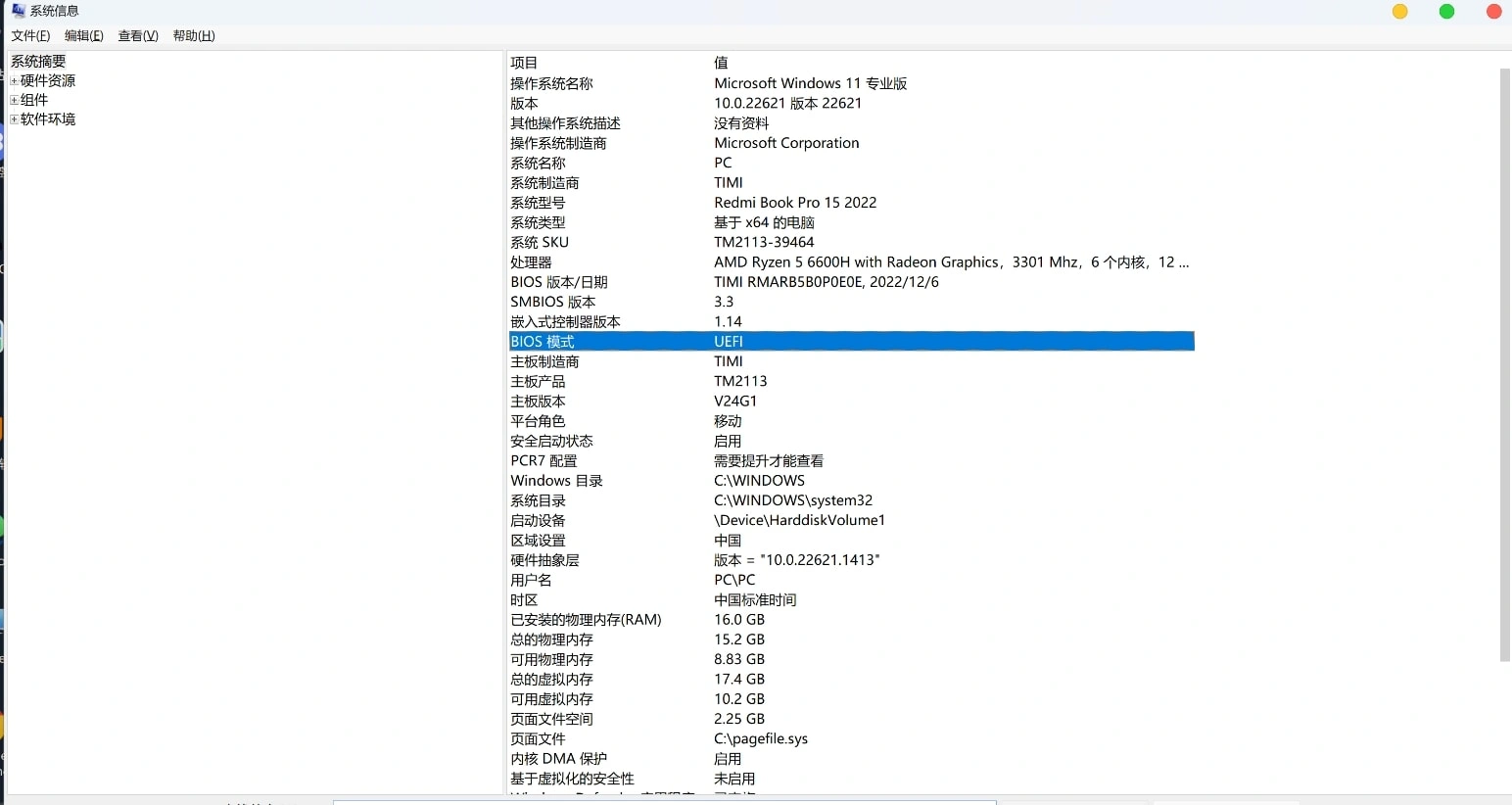
Task: Click the 项目 column header
Action: click(524, 63)
